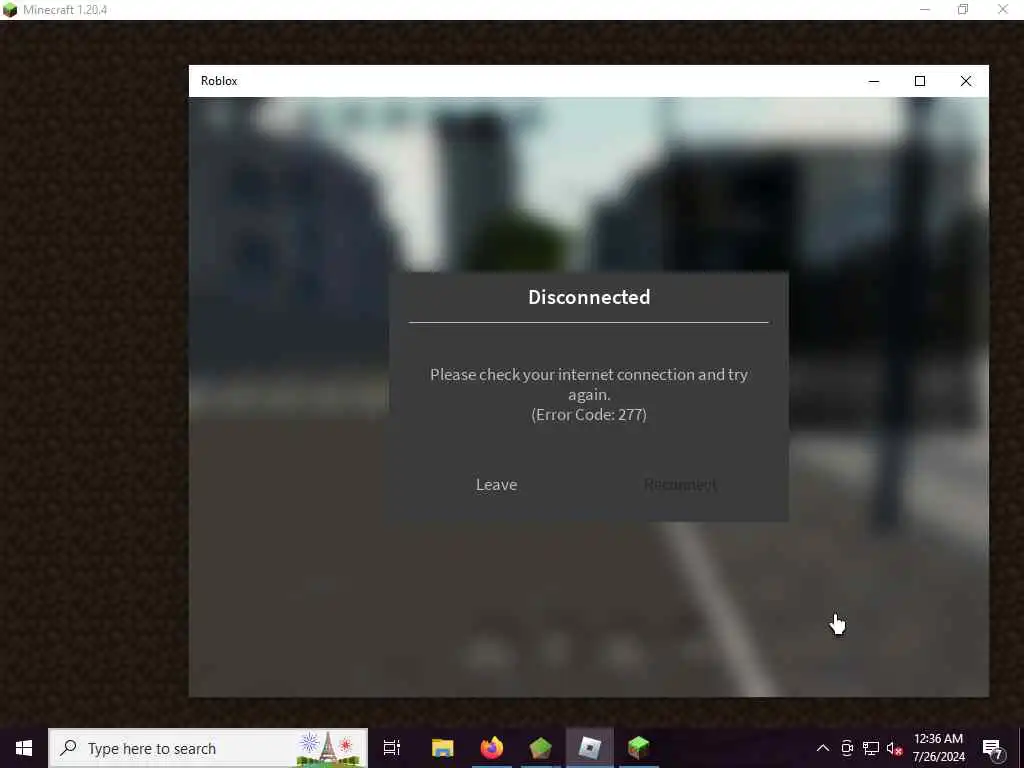Open the clock showing 12:36 AM

point(938,748)
